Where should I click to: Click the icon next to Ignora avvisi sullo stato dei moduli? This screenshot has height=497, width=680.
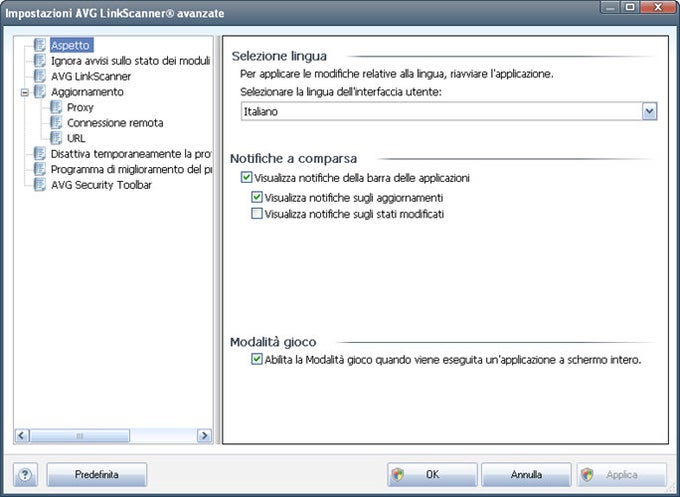click(x=39, y=61)
